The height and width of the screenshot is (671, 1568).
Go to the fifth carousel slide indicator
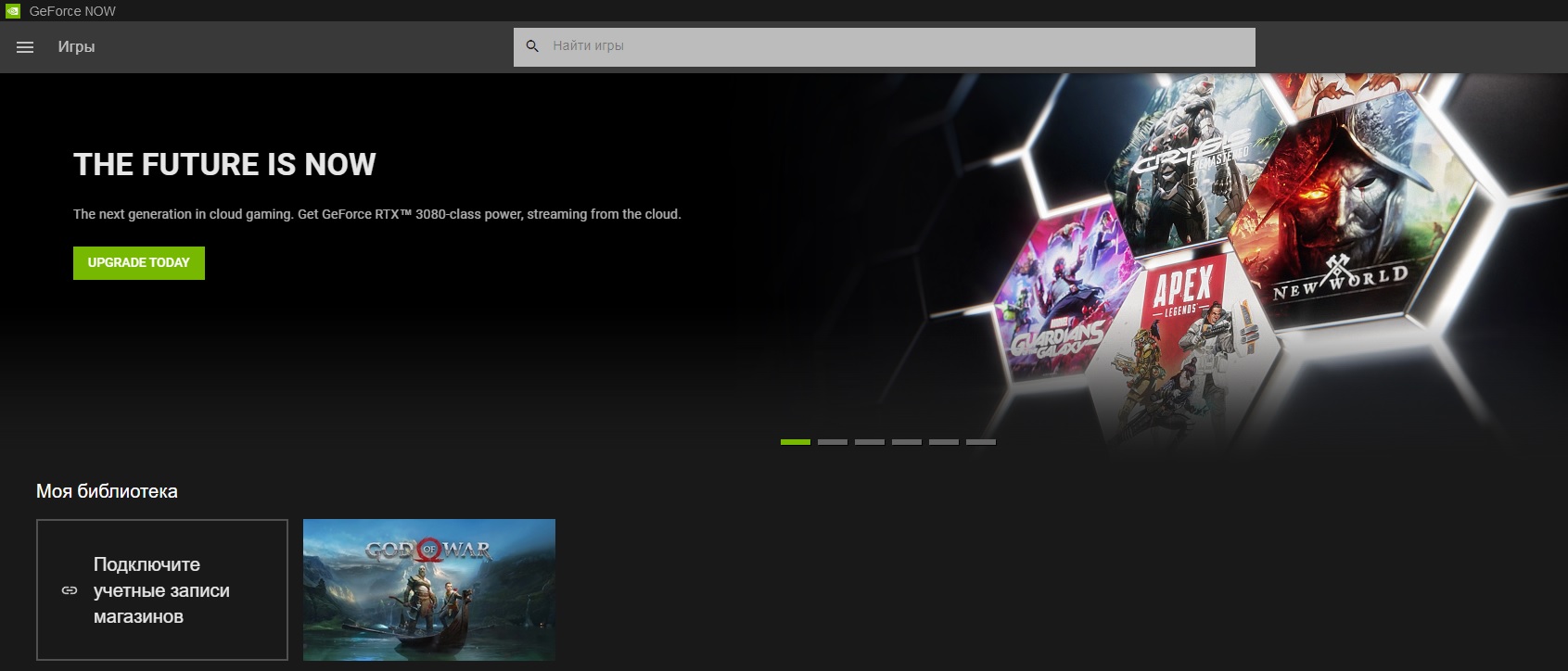tap(944, 442)
